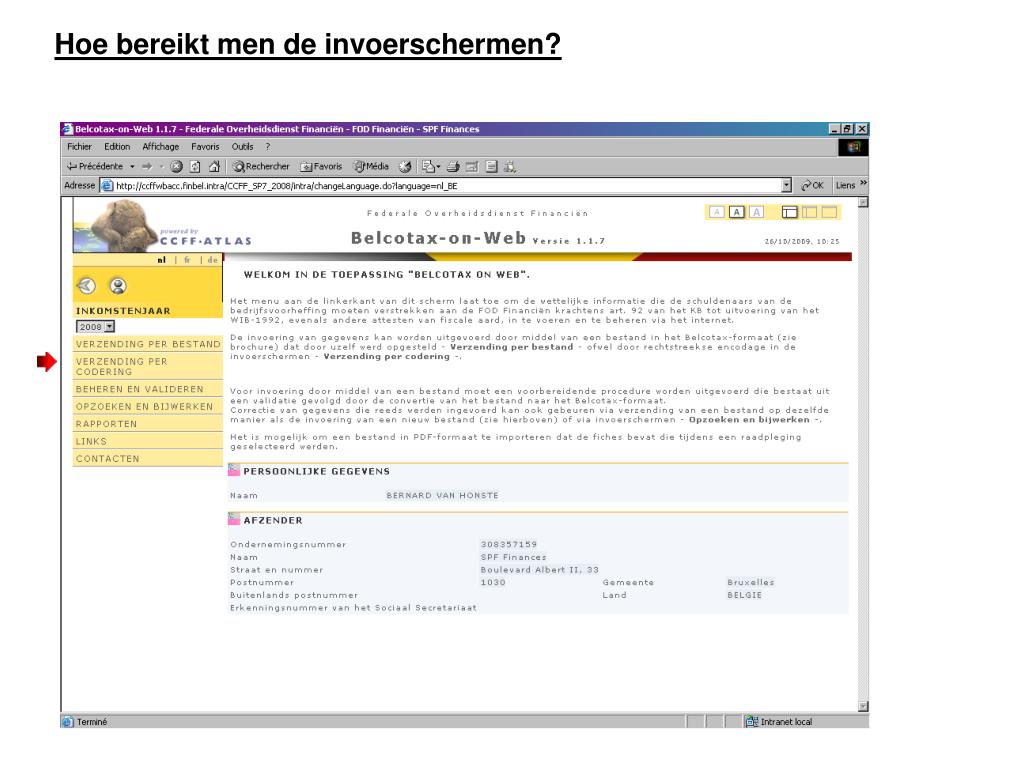Open the Outils menu
The image size is (1024, 768).
(x=242, y=147)
